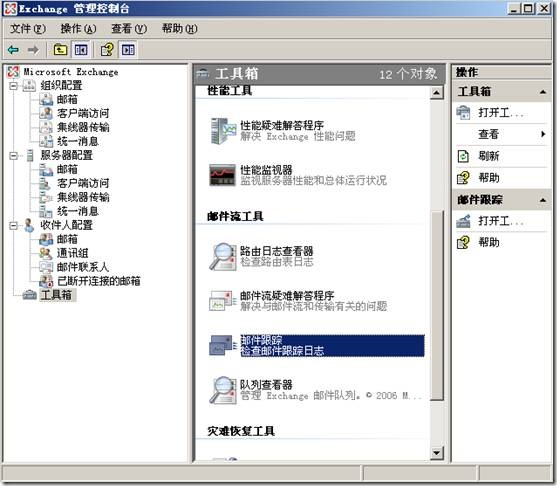Click the results pane scroll down arrow
Screen dimensions: 557x486
(x=436, y=453)
